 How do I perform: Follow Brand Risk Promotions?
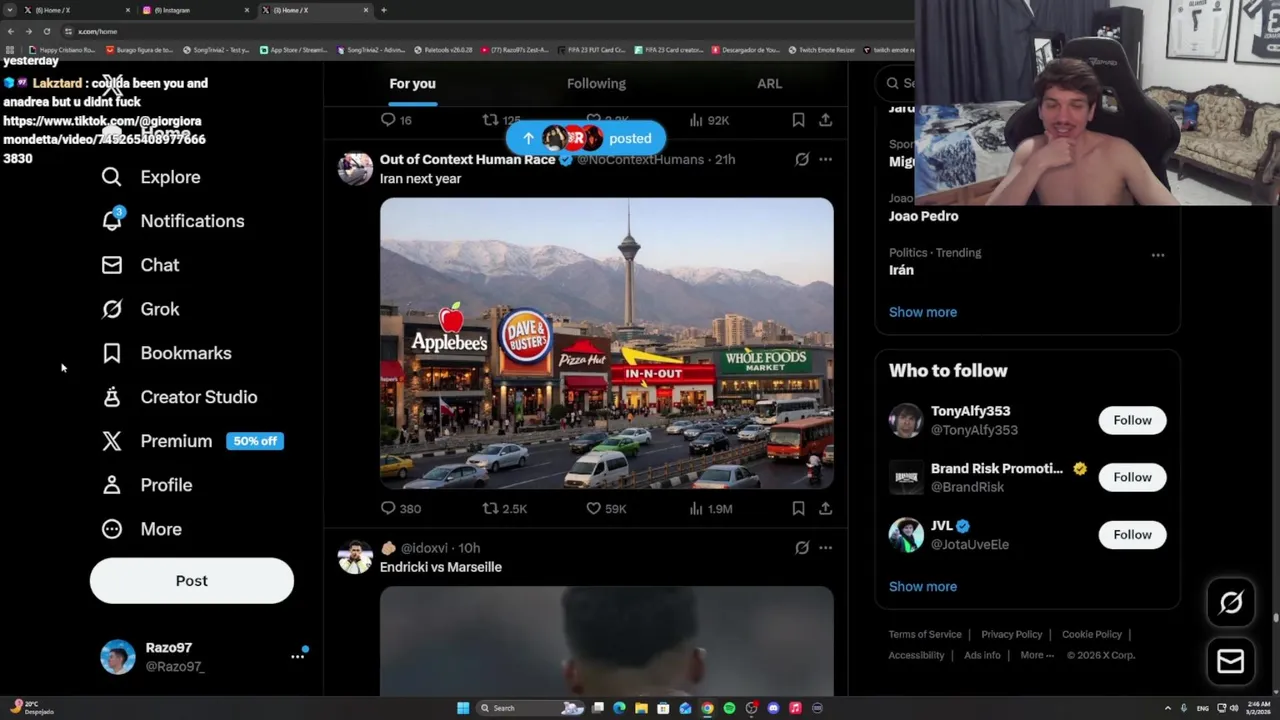tap(1132, 477)
